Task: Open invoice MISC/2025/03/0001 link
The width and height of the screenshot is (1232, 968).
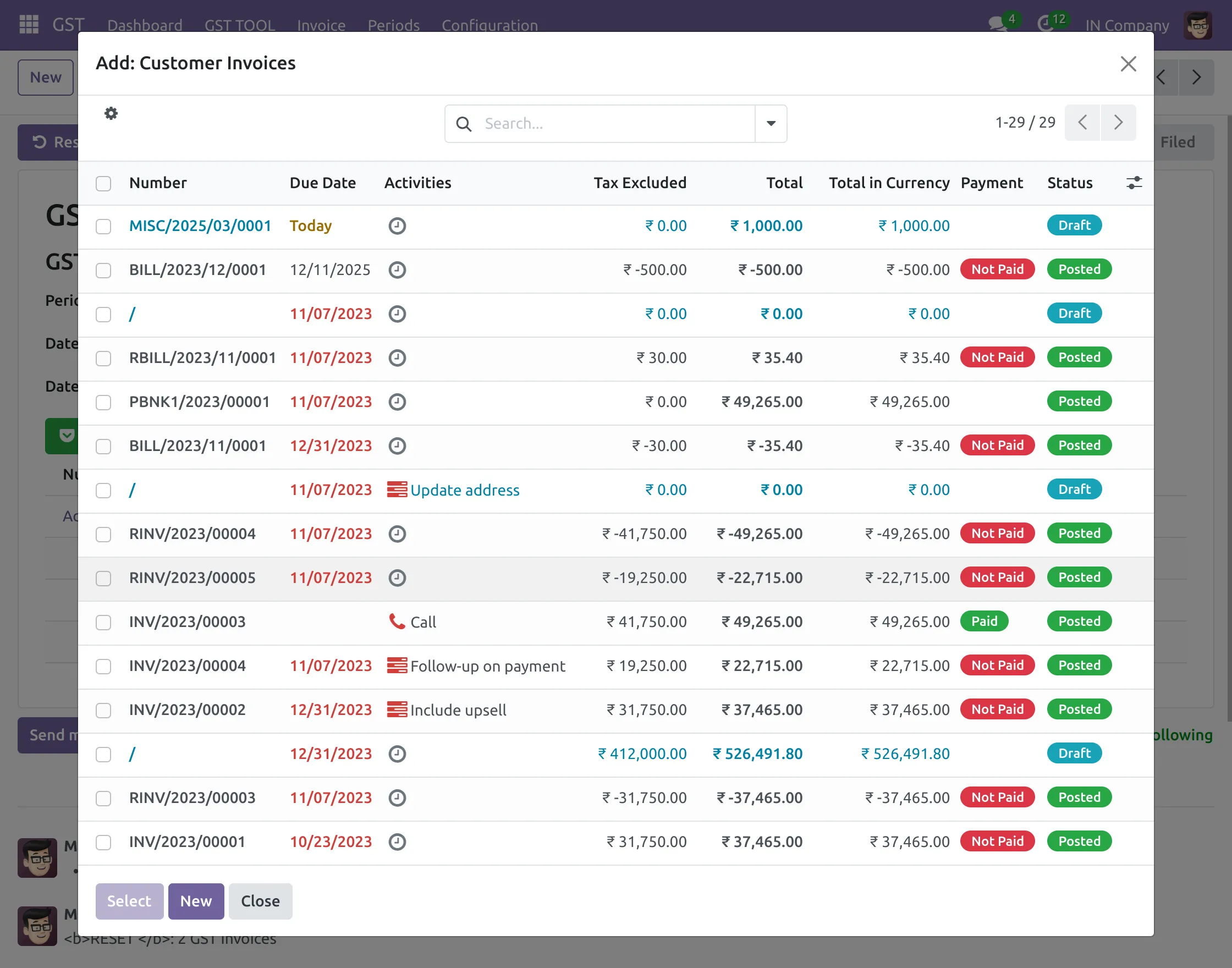Action: (x=200, y=226)
